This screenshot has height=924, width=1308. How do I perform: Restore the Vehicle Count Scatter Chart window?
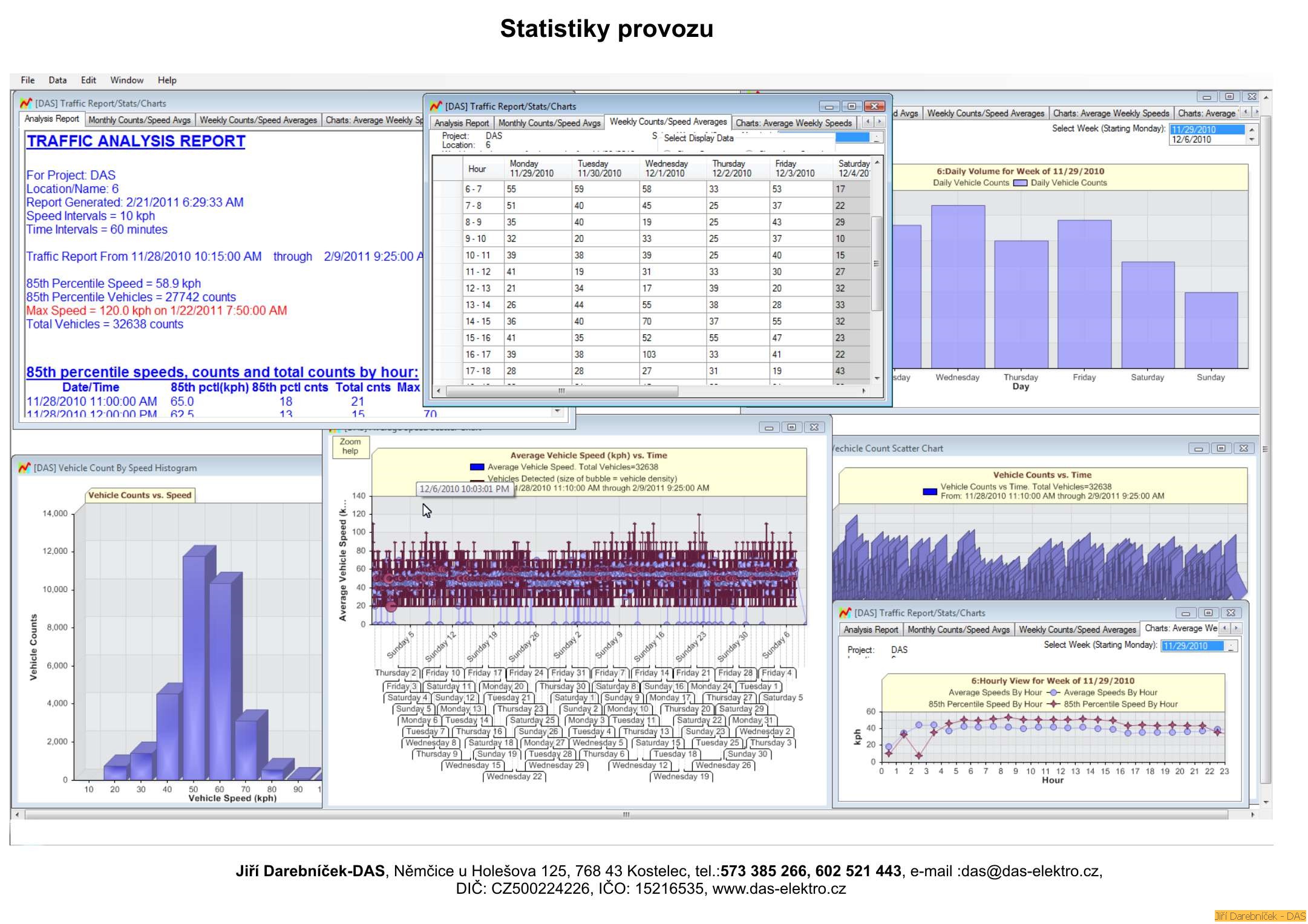click(1221, 448)
